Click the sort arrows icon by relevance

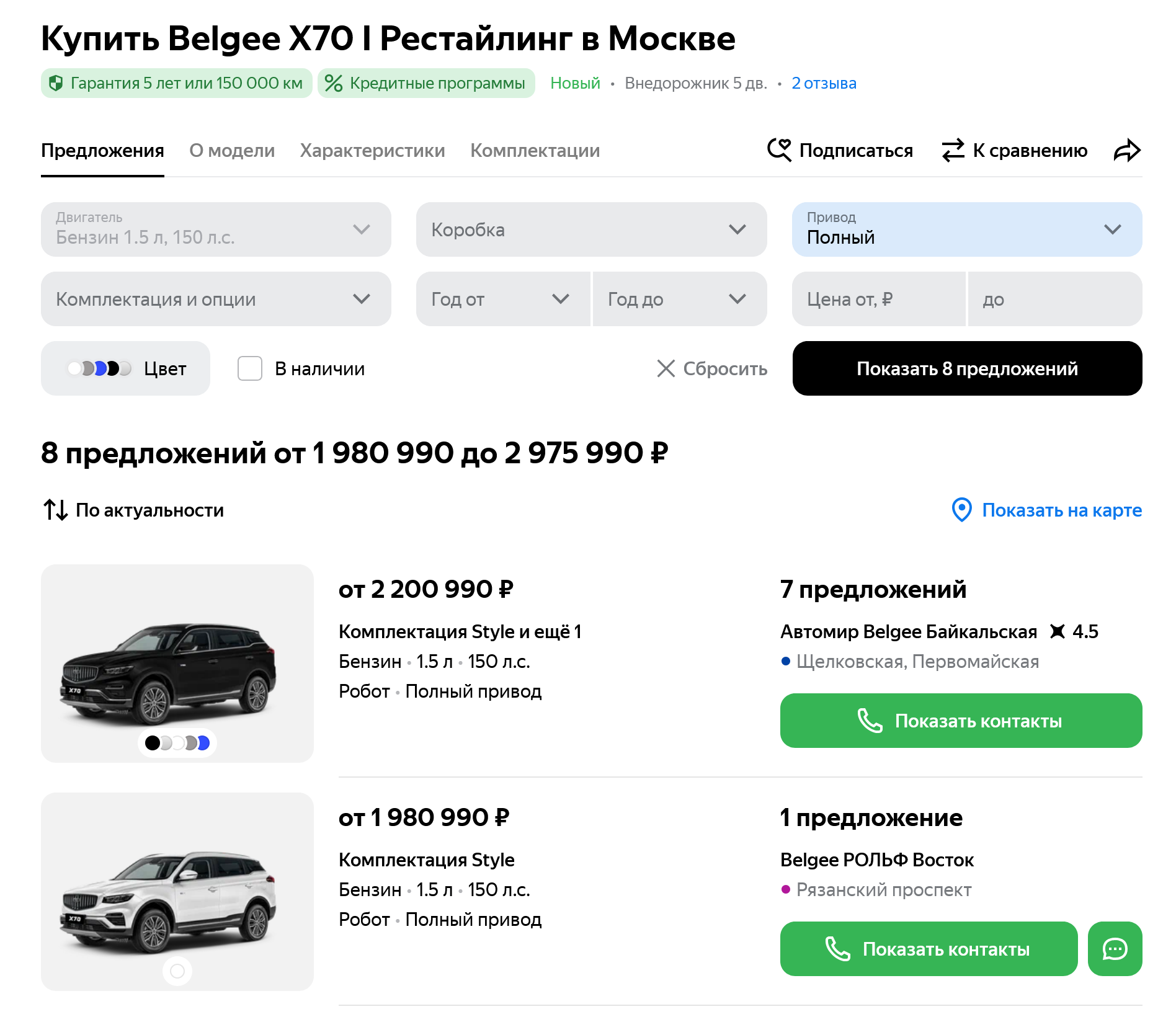(55, 510)
